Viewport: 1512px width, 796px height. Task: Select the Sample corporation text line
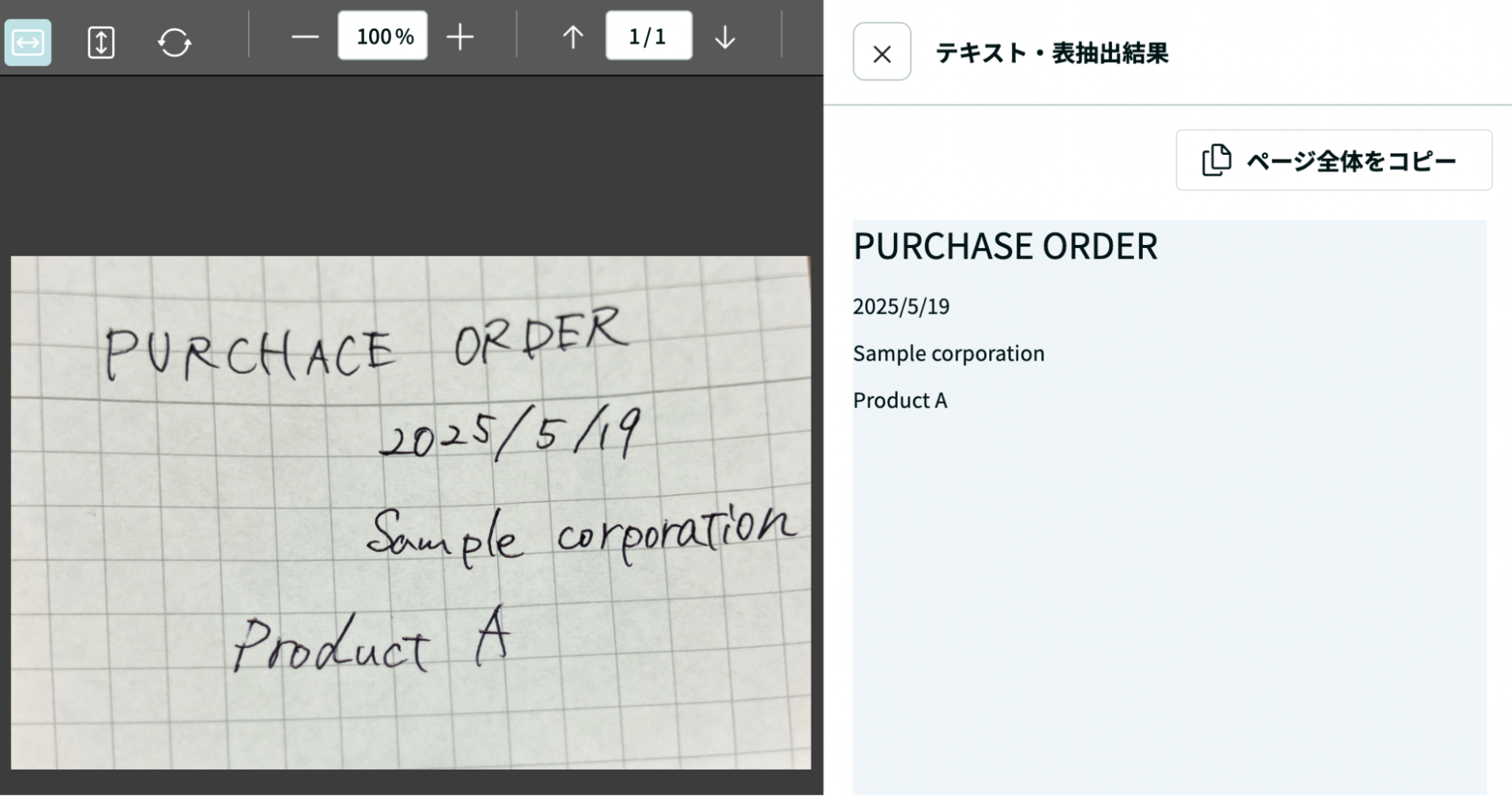point(948,353)
